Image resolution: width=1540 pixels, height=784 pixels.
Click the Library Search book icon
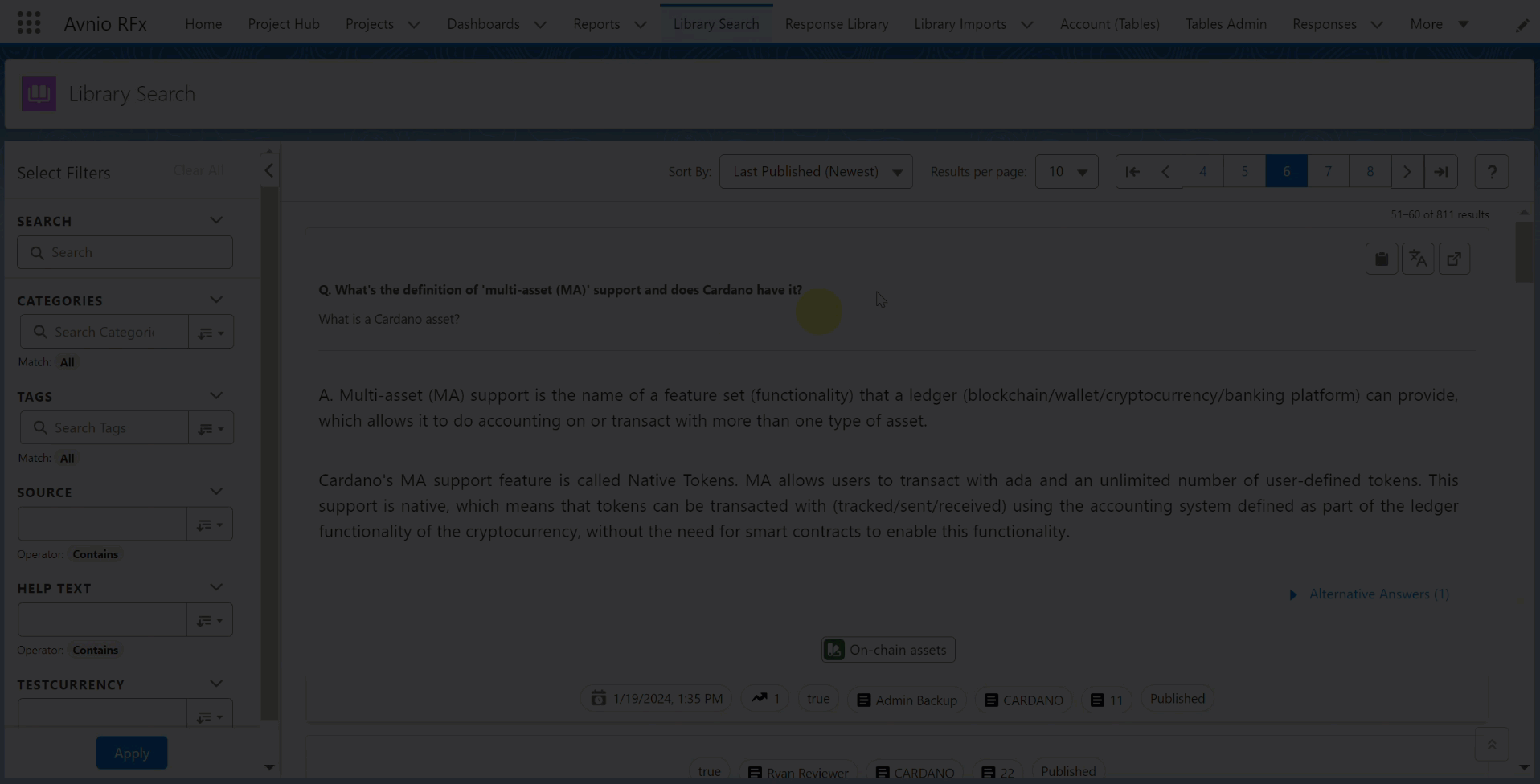(x=39, y=93)
